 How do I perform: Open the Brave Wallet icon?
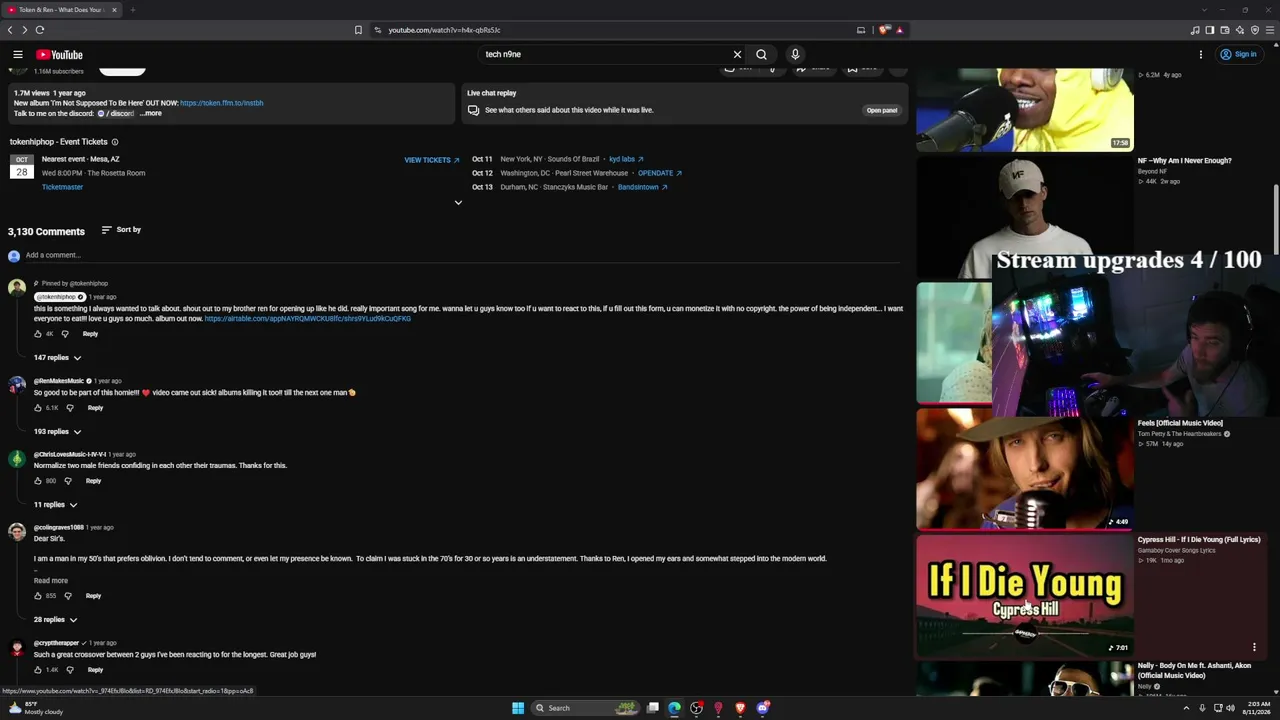pyautogui.click(x=1225, y=30)
